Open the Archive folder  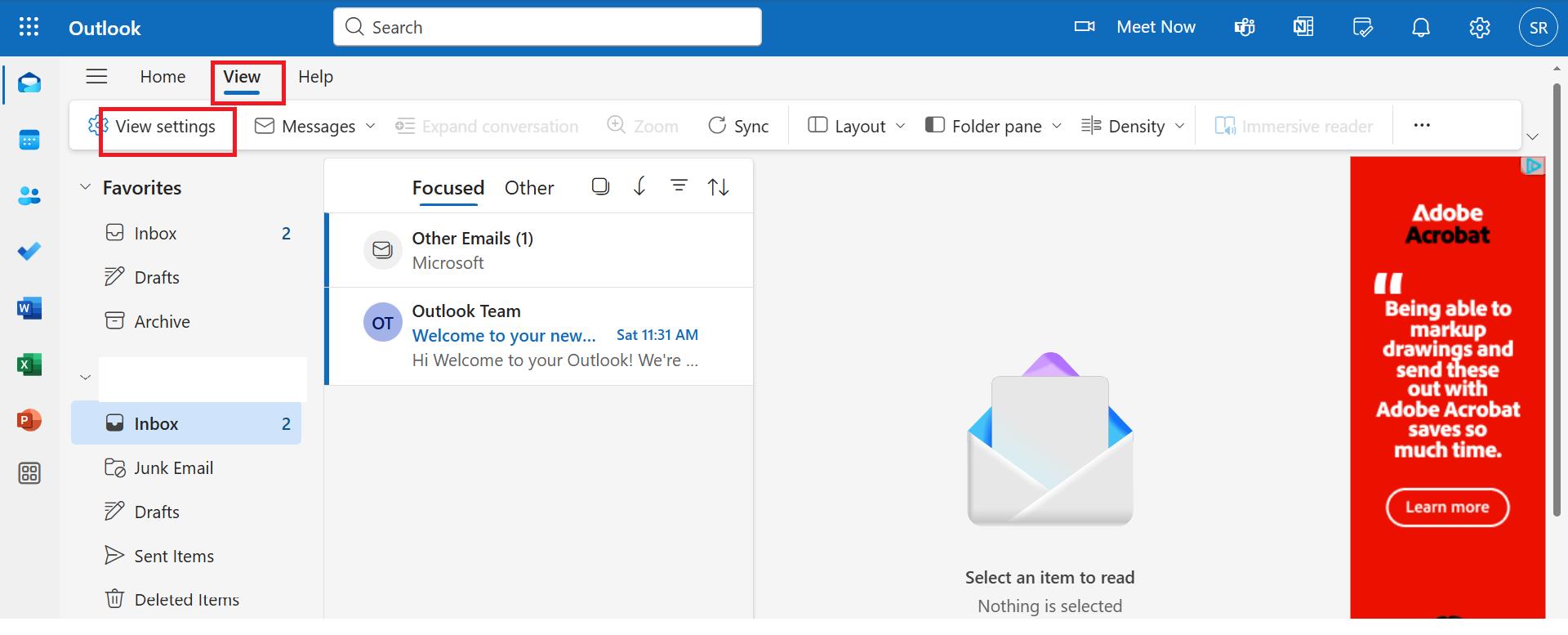coord(186,321)
